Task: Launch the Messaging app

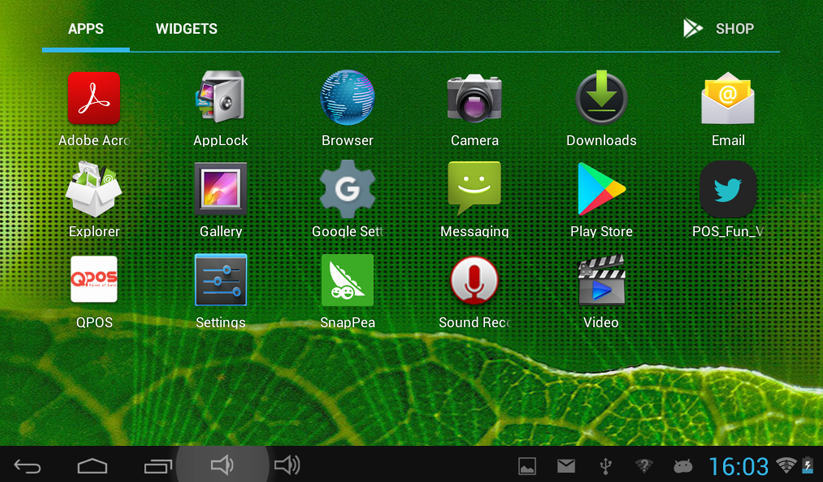Action: pyautogui.click(x=474, y=188)
